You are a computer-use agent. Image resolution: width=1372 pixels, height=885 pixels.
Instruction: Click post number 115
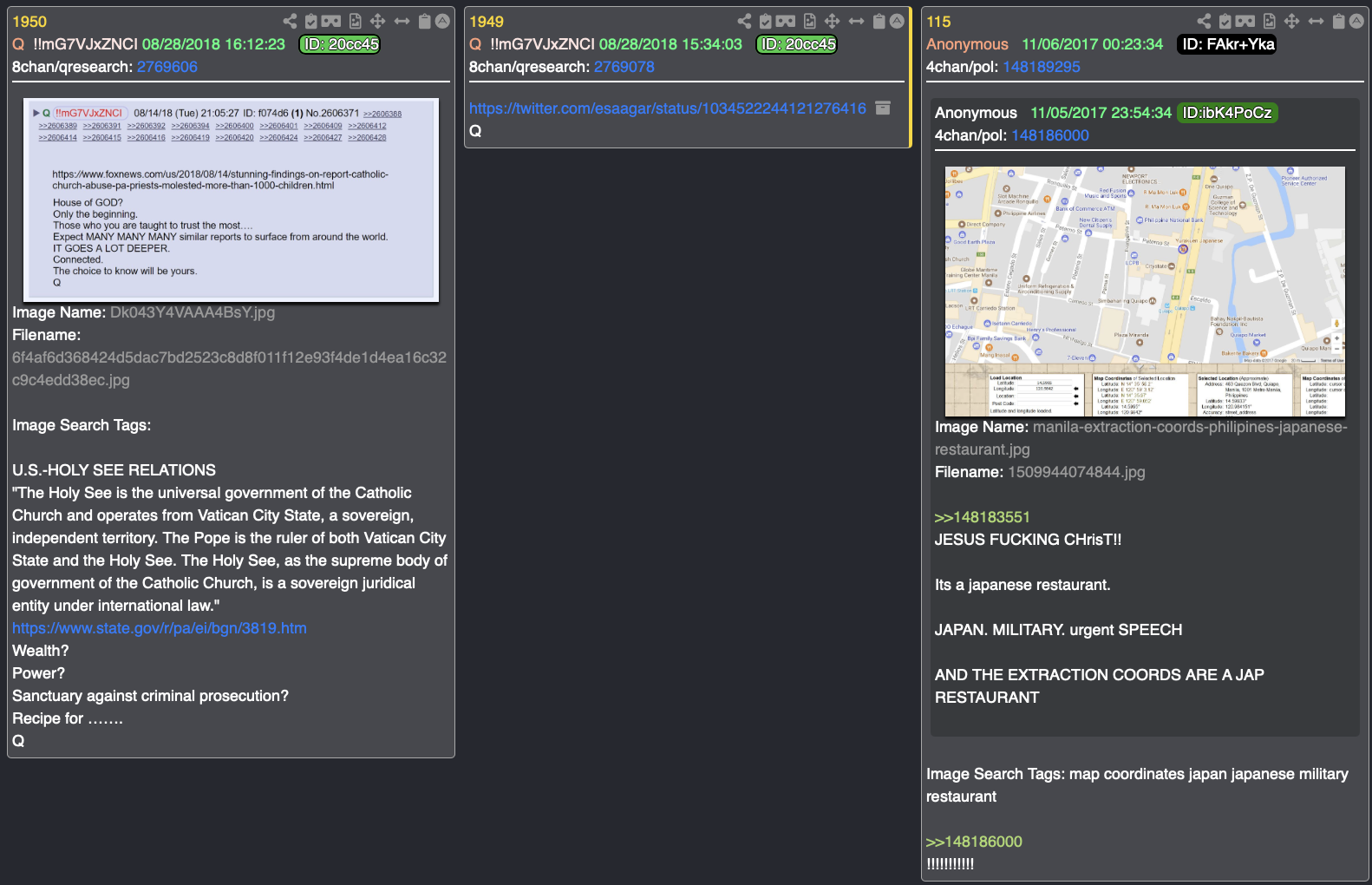[x=938, y=22]
